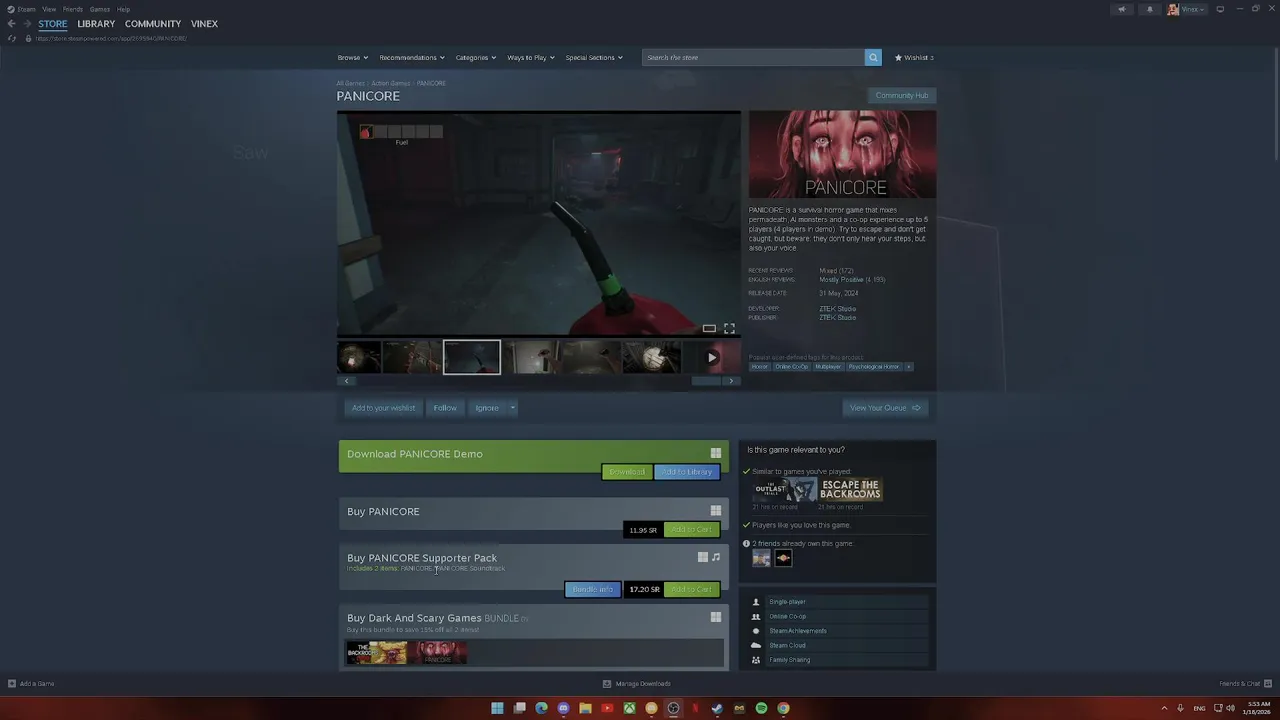
Task: Switch to the COMMUNITY tab
Action: (153, 24)
